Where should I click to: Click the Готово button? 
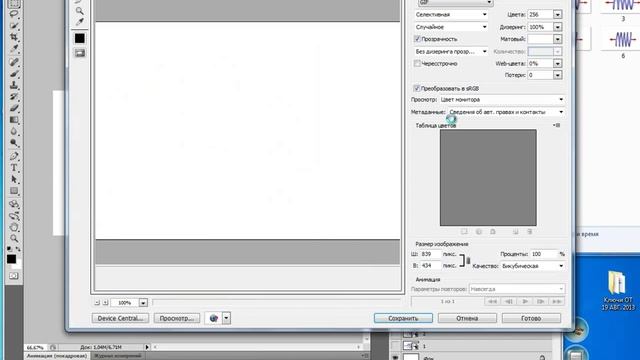click(531, 318)
